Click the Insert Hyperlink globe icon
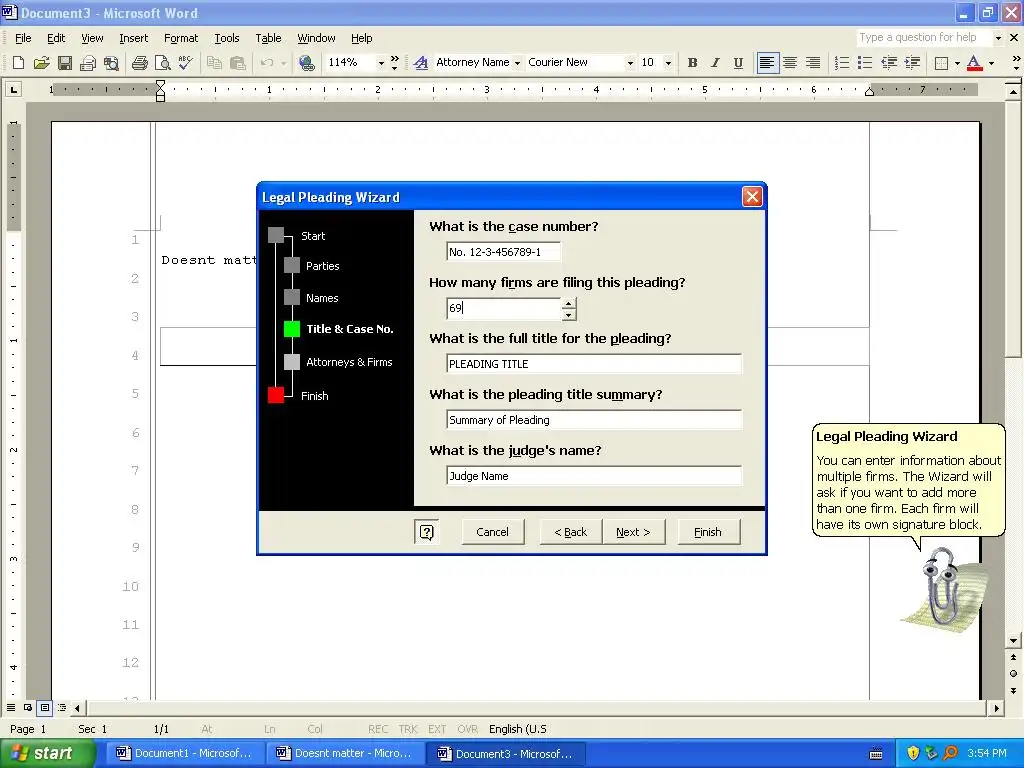 click(x=306, y=63)
